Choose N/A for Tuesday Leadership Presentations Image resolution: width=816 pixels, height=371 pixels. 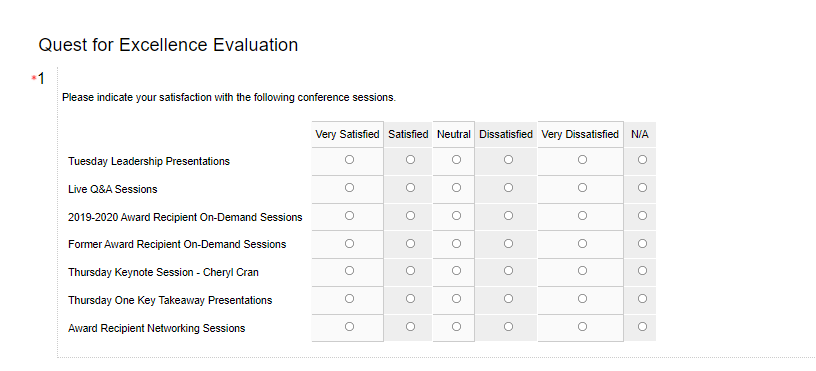coord(642,160)
